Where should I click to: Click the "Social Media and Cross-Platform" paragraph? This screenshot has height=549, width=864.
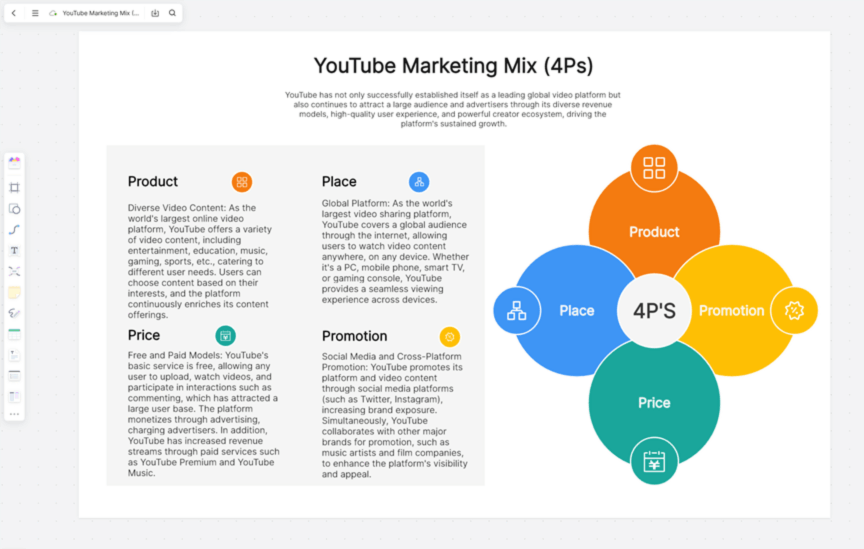coord(395,415)
